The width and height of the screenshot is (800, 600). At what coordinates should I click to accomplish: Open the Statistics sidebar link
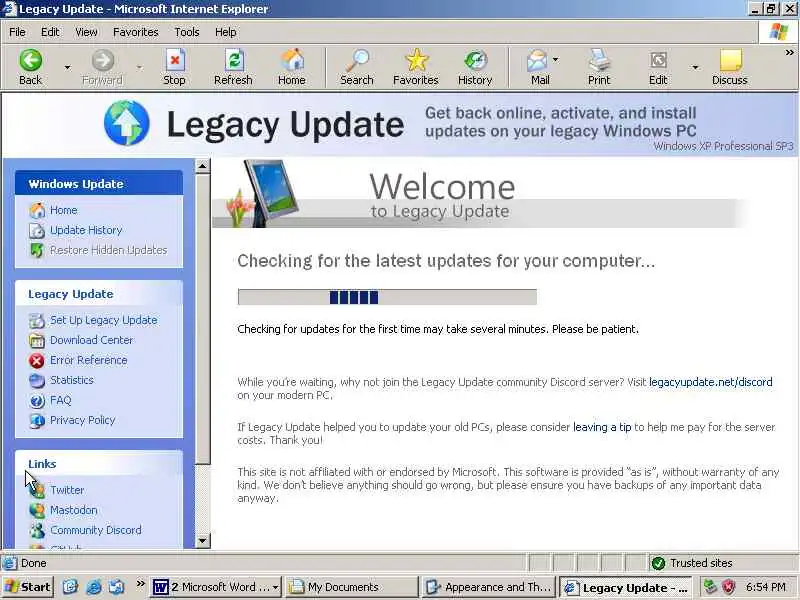72,381
